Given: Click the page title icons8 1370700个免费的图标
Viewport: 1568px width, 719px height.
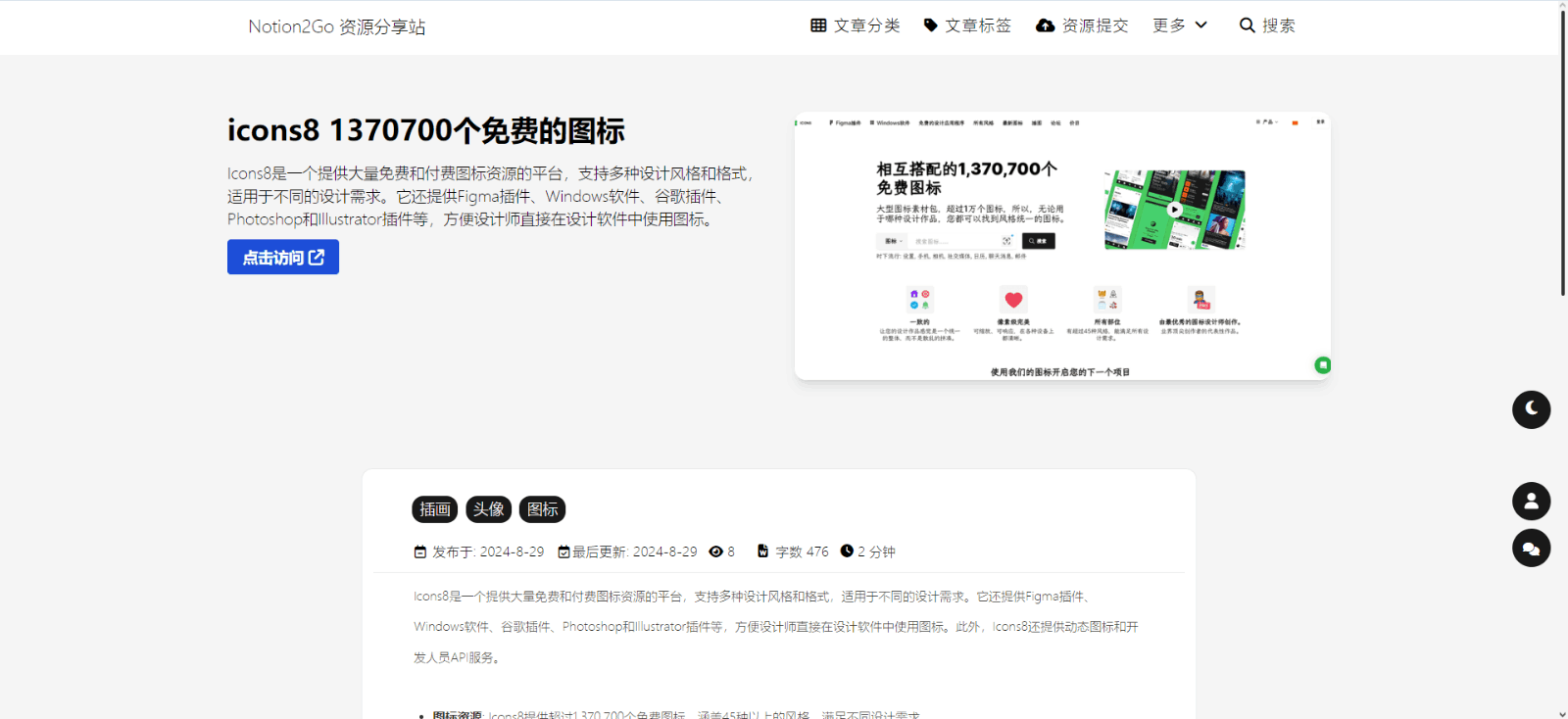Looking at the screenshot, I should [426, 130].
